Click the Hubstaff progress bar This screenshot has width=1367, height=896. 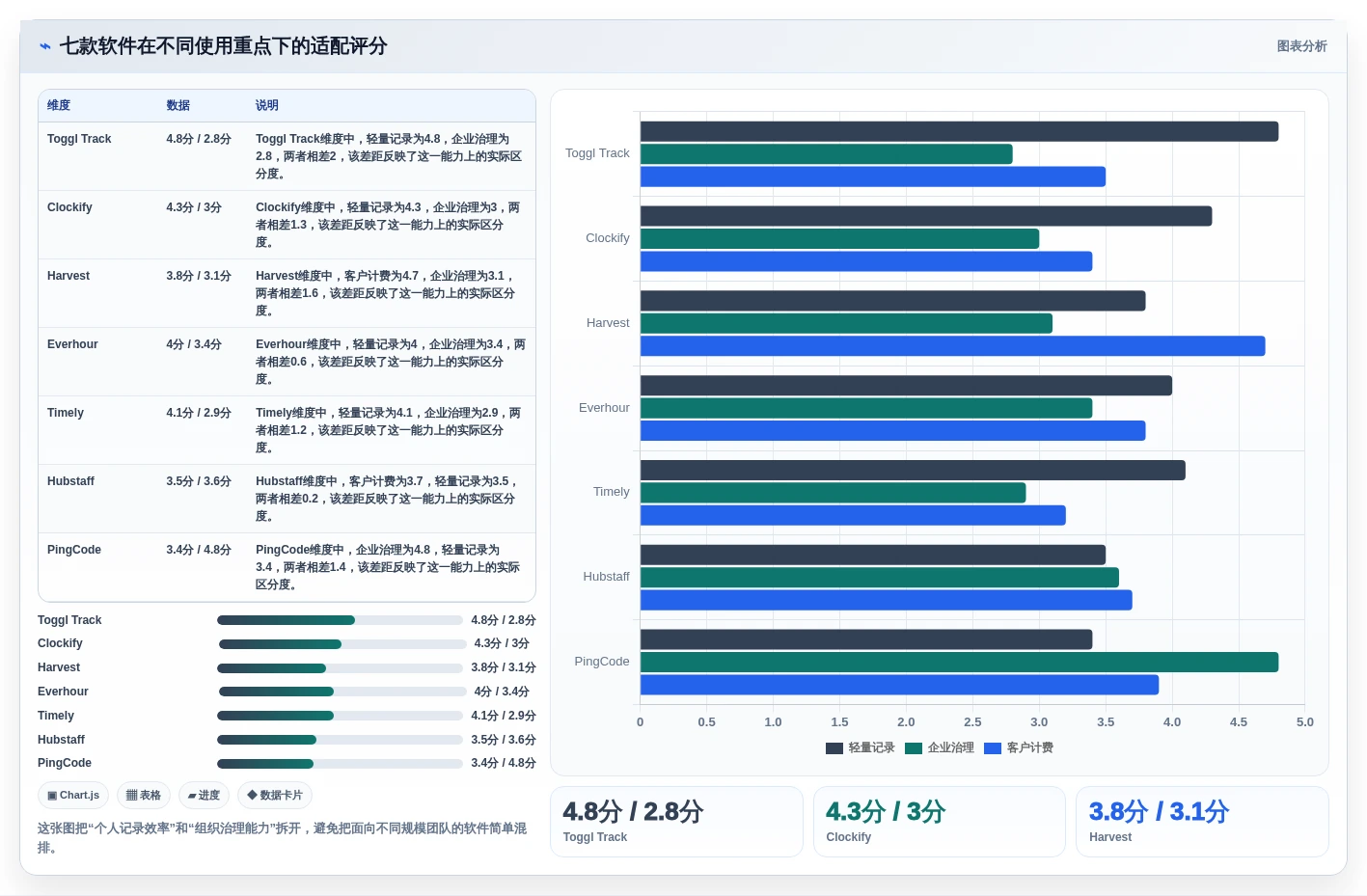[340, 740]
